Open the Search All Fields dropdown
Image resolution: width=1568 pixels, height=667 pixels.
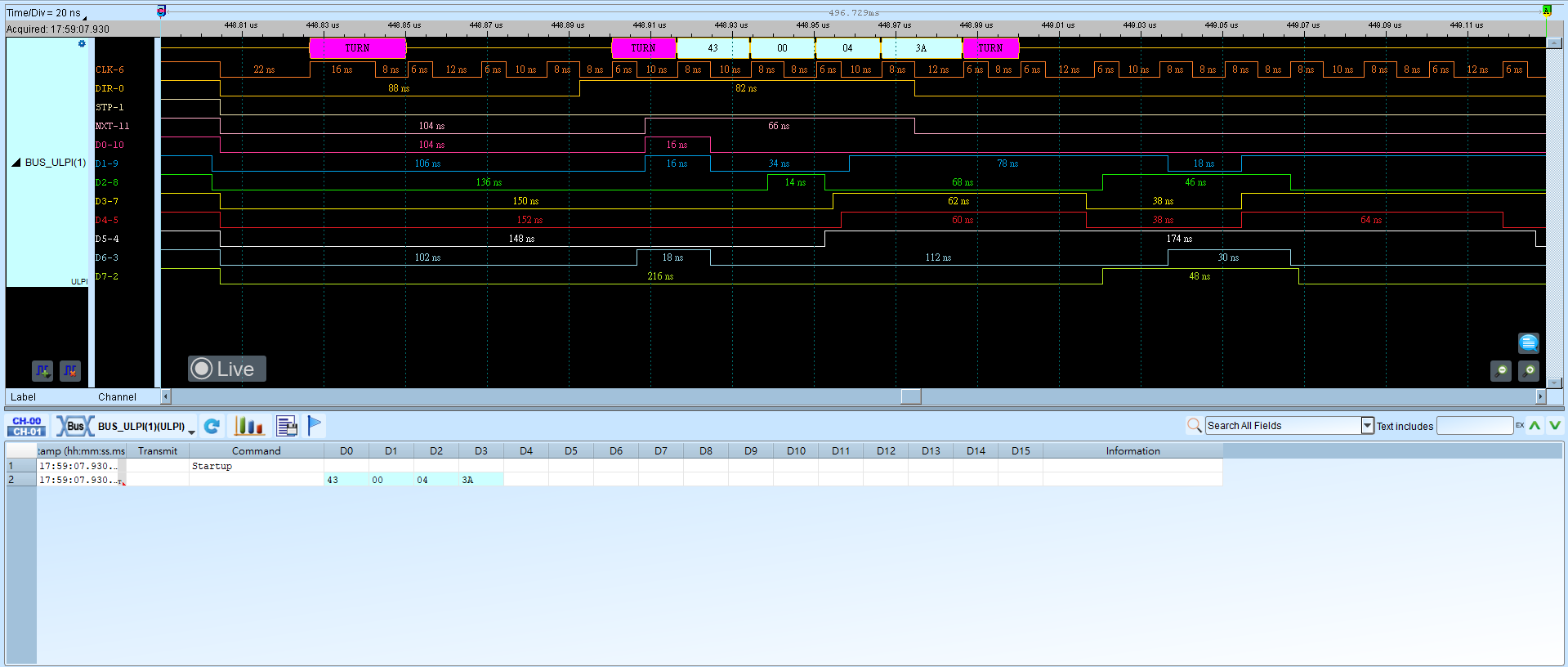1367,426
